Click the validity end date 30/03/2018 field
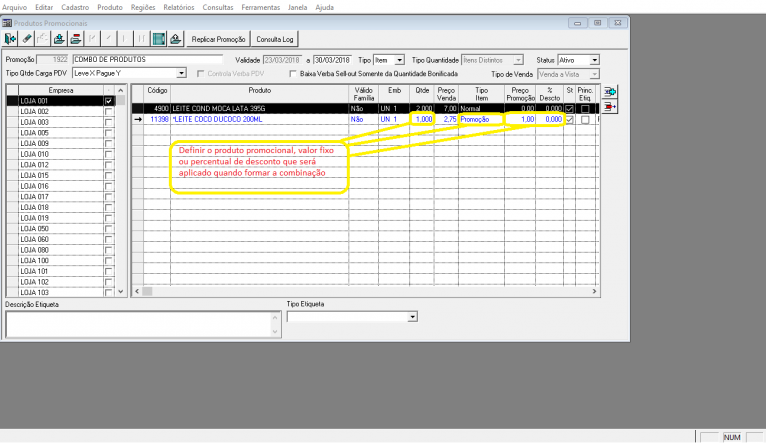Image resolution: width=766 pixels, height=443 pixels. pyautogui.click(x=332, y=60)
